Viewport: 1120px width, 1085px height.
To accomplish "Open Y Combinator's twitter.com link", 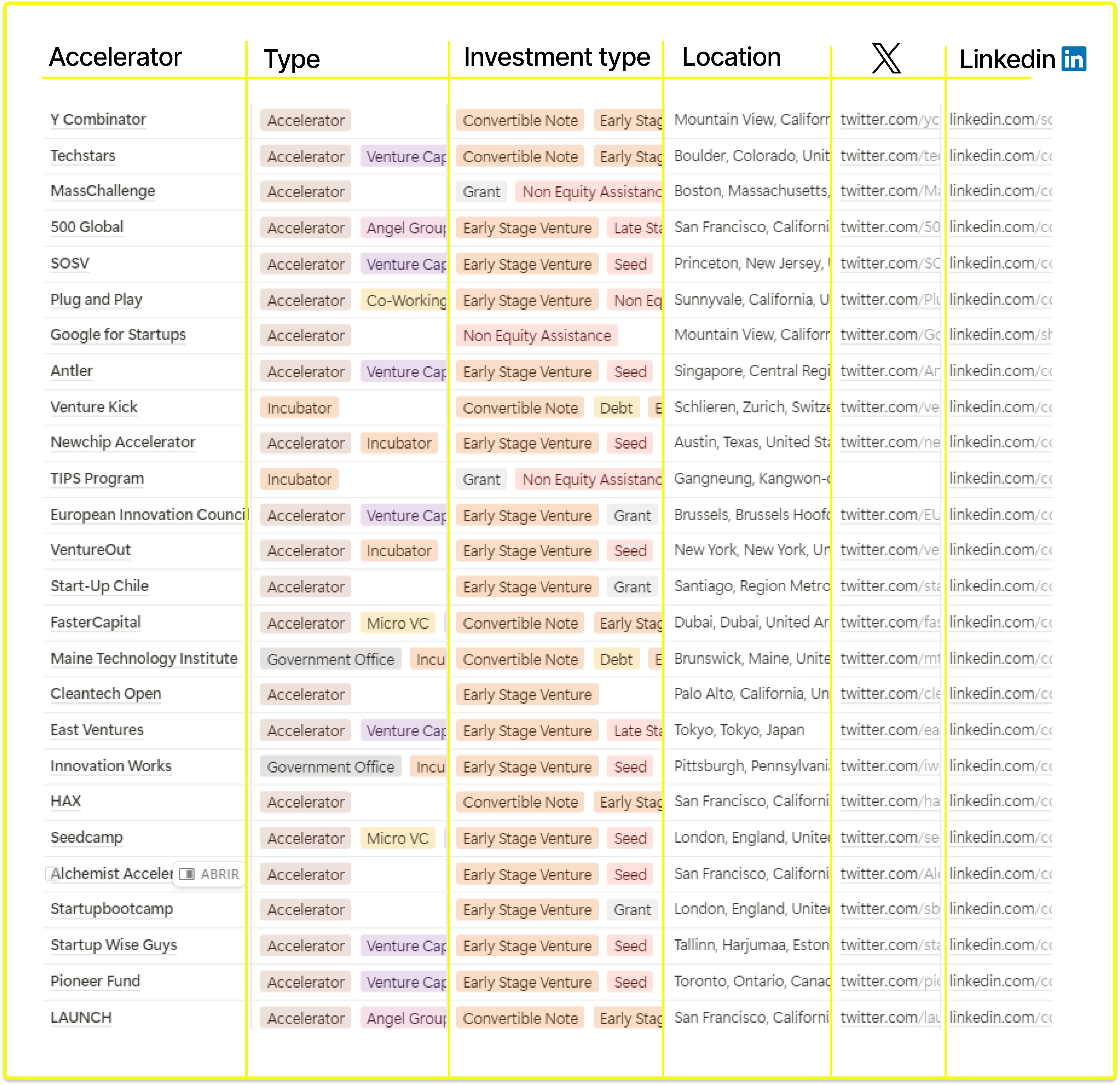I will 889,119.
